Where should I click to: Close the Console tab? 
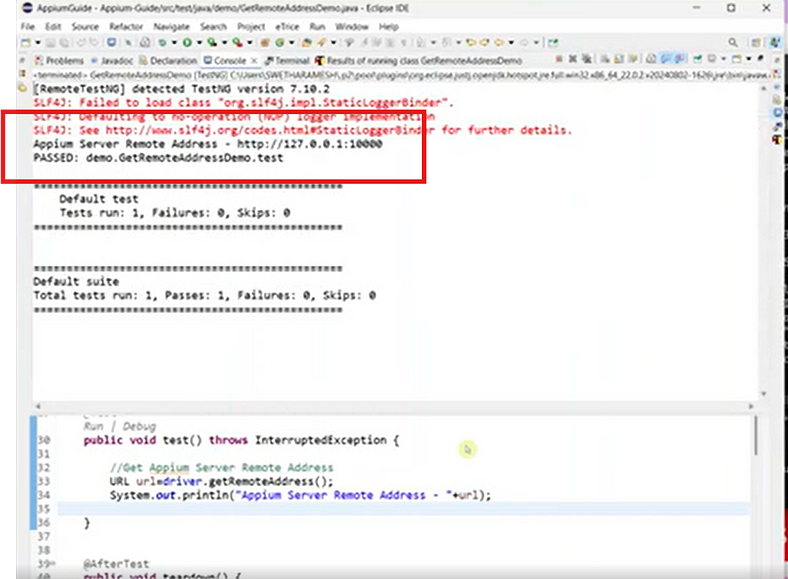click(254, 60)
